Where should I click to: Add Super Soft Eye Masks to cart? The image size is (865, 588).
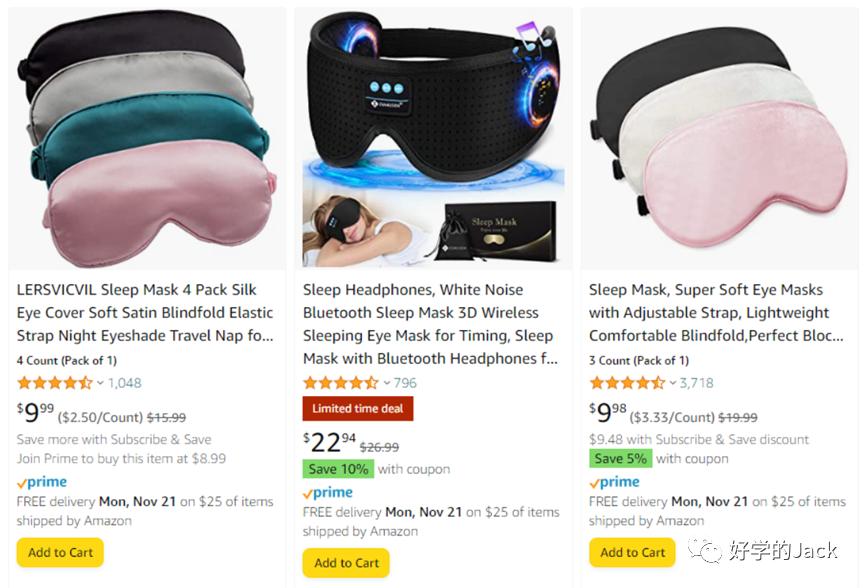[632, 552]
